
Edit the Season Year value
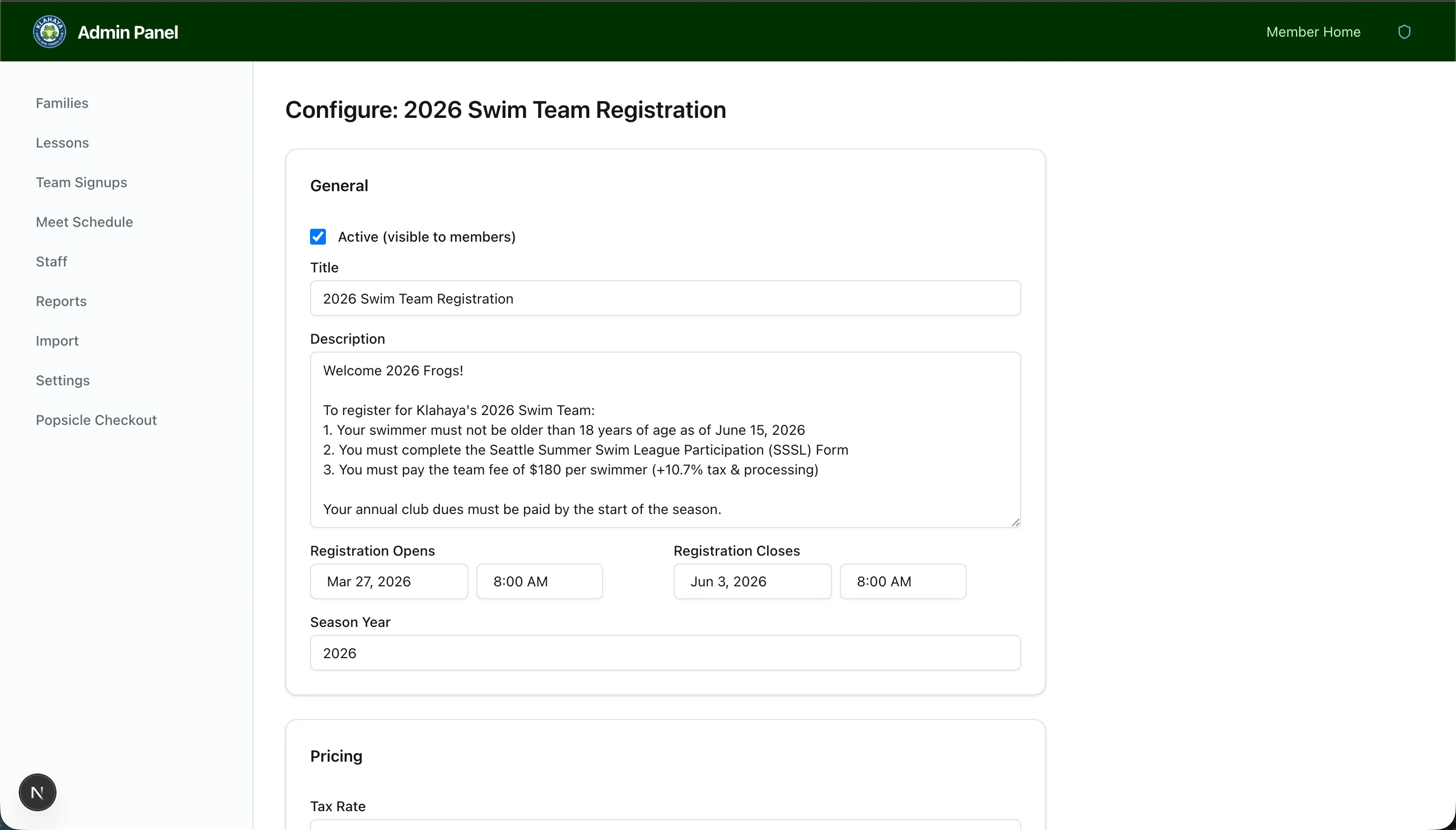664,652
